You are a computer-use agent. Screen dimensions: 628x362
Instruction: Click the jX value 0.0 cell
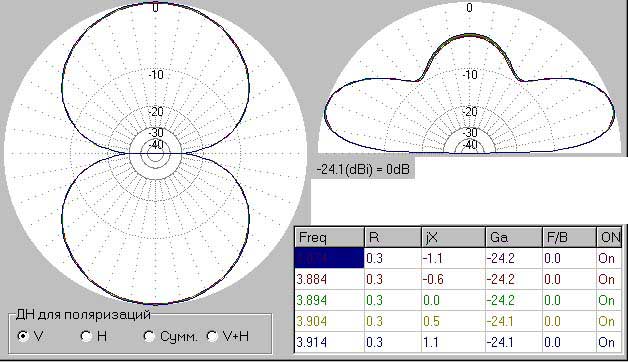[x=453, y=300]
